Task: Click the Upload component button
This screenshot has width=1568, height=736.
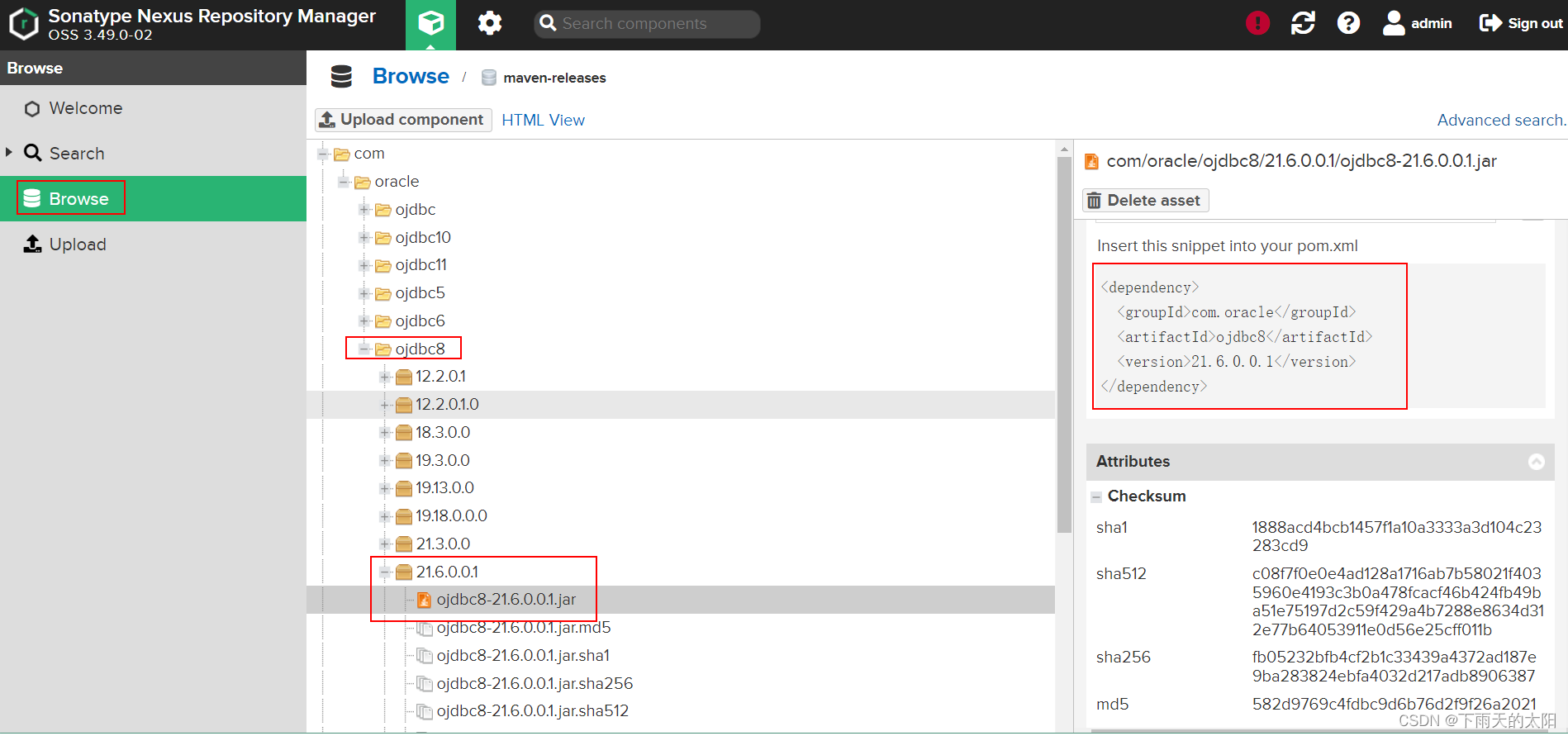Action: [x=403, y=120]
